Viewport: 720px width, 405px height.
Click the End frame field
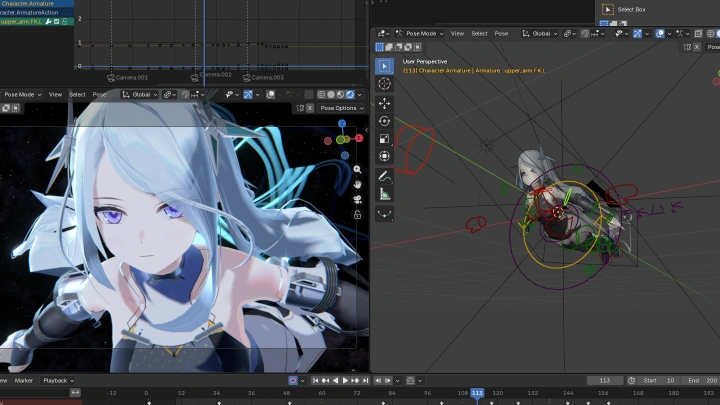(702, 381)
